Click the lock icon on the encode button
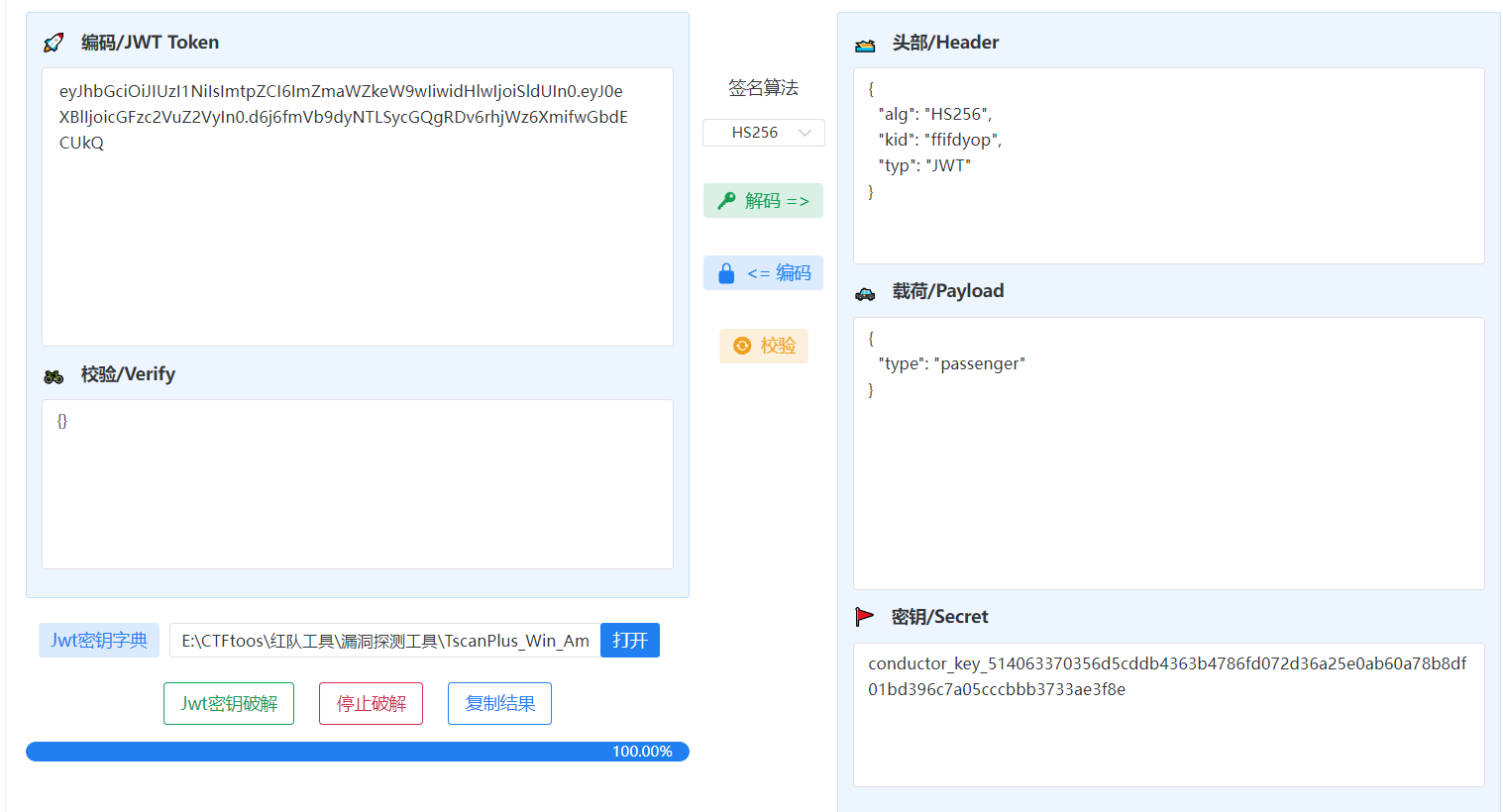Screen dimensions: 1503x812 tap(726, 273)
